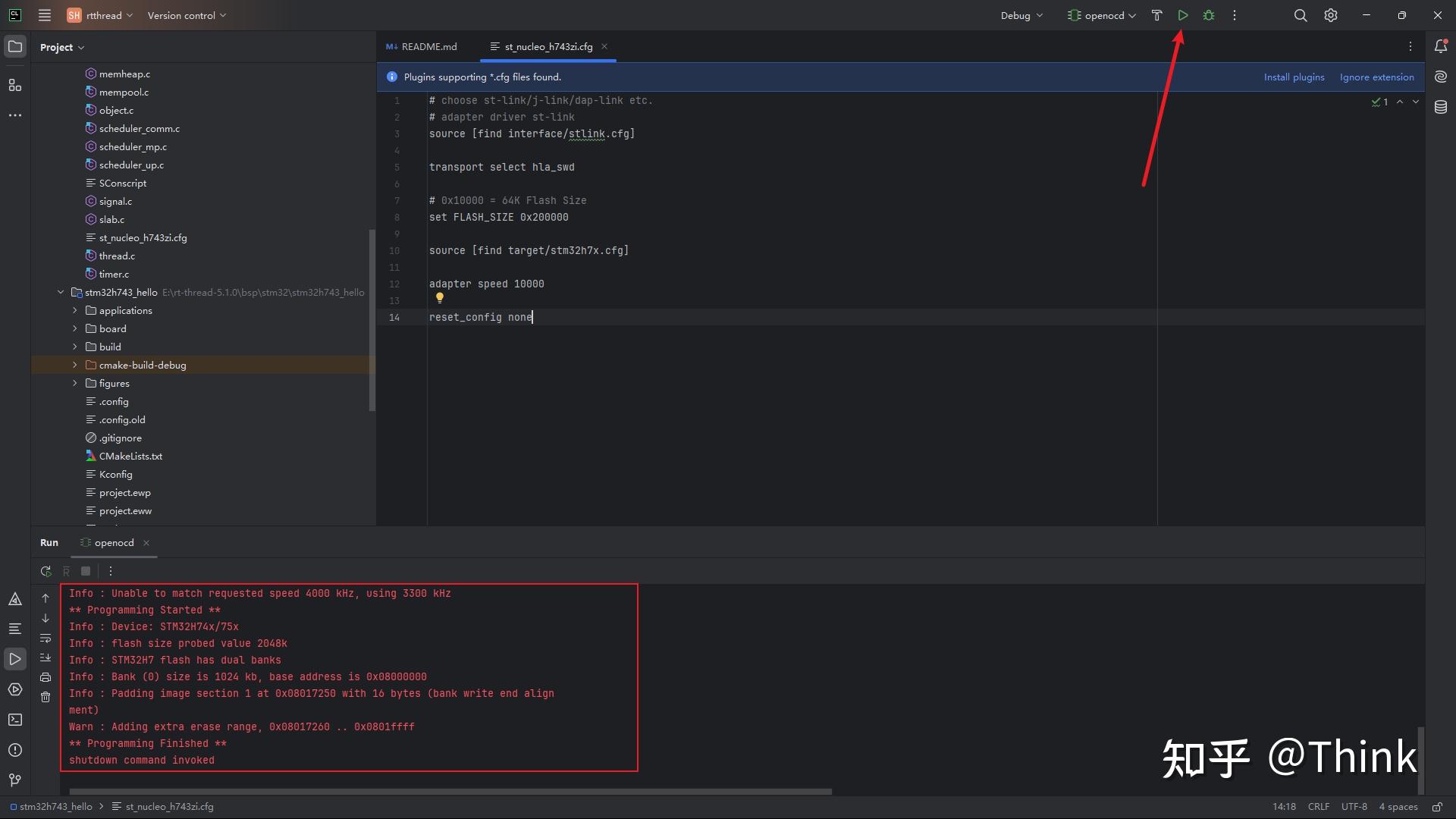Toggle soft-wrap in Run console
Viewport: 1456px width, 819px height.
coord(45,638)
